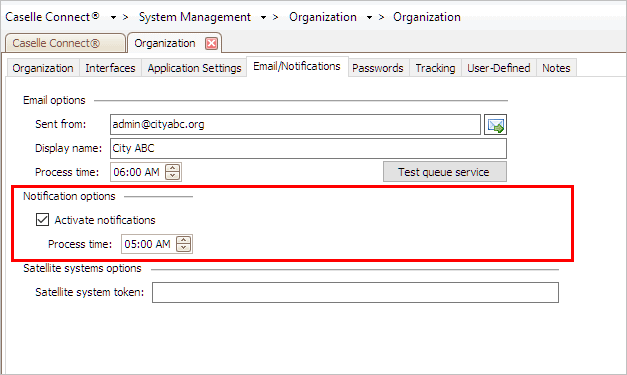Click into the Satellite system token field
The width and height of the screenshot is (627, 375).
(x=355, y=292)
